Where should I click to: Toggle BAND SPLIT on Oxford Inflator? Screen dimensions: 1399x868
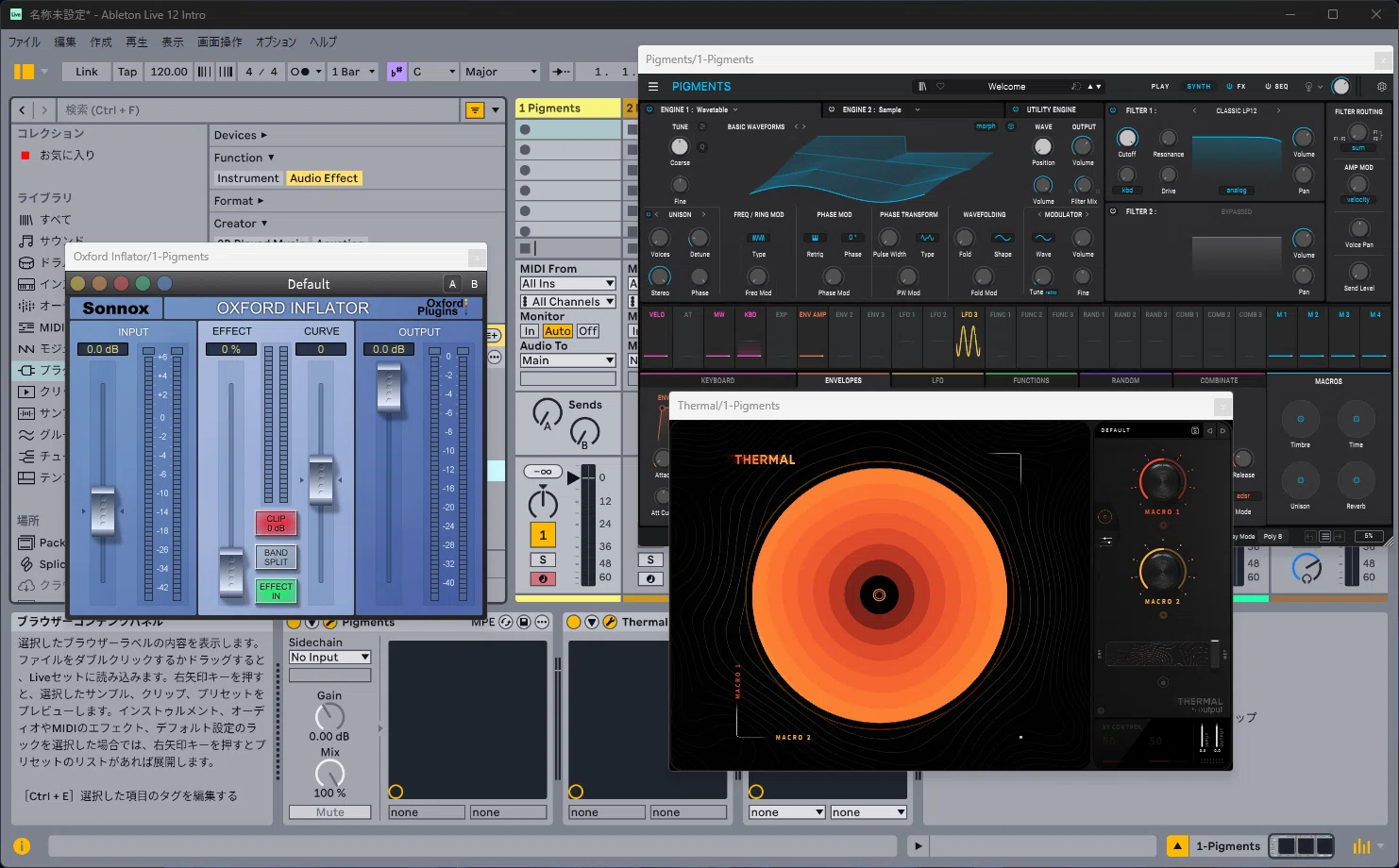click(276, 557)
